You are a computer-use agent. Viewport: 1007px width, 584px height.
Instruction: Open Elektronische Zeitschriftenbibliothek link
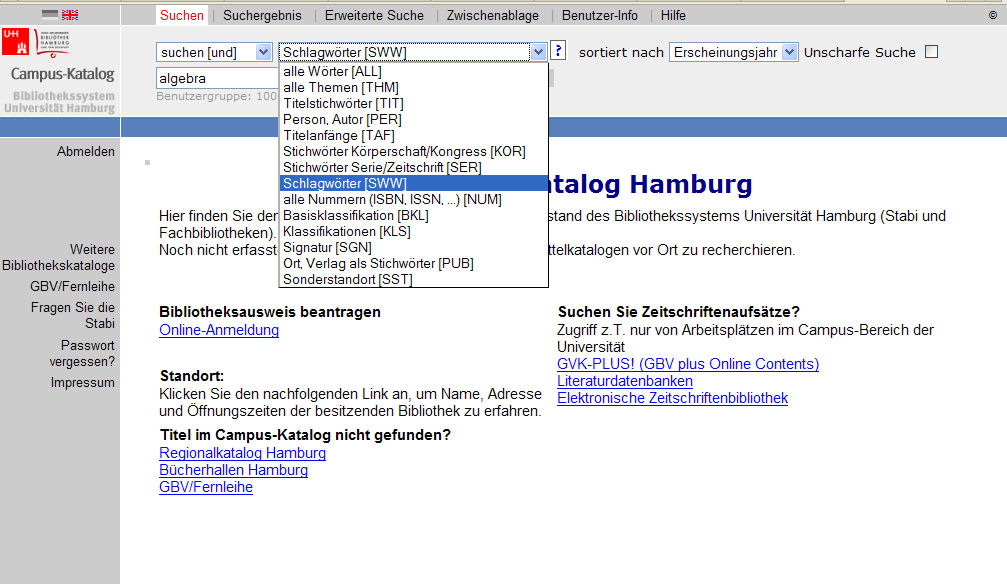(672, 398)
